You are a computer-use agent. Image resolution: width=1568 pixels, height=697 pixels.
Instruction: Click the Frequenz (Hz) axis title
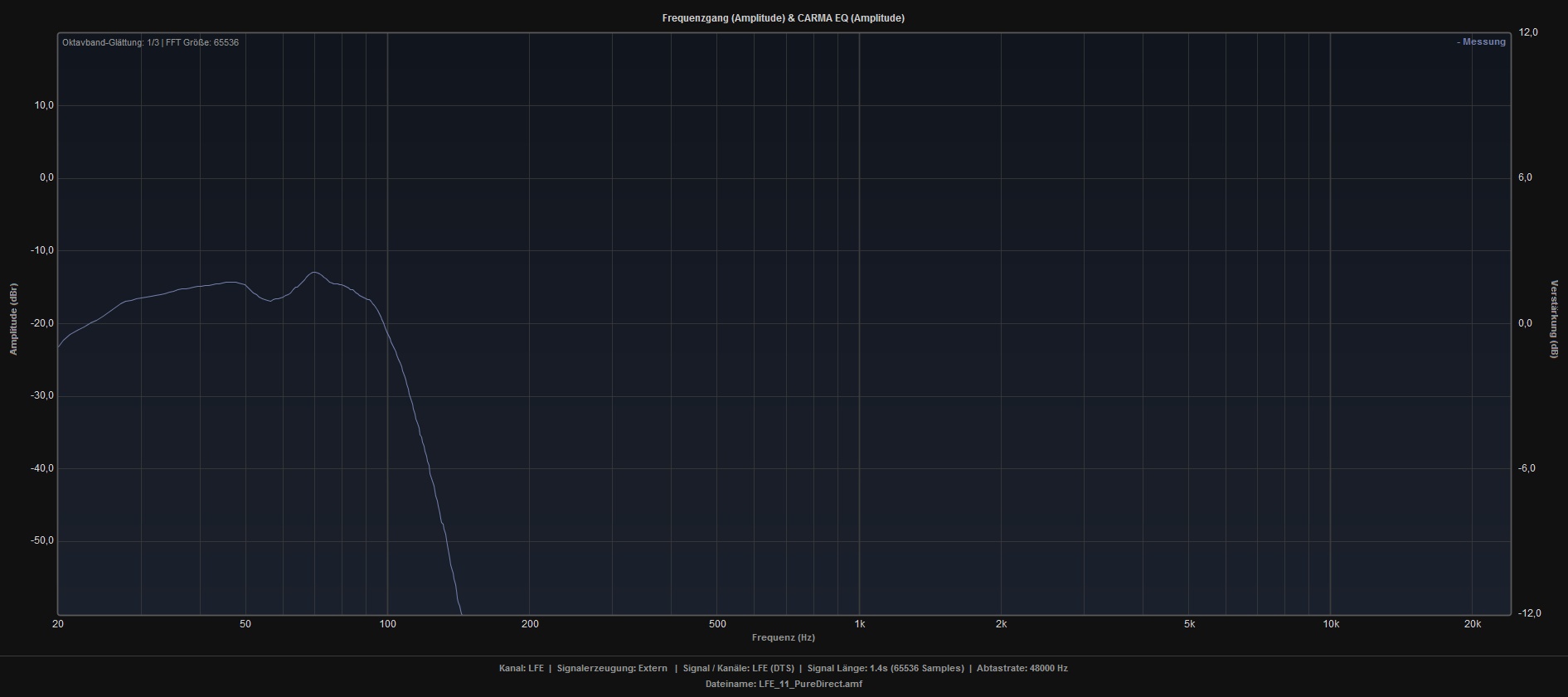[783, 637]
